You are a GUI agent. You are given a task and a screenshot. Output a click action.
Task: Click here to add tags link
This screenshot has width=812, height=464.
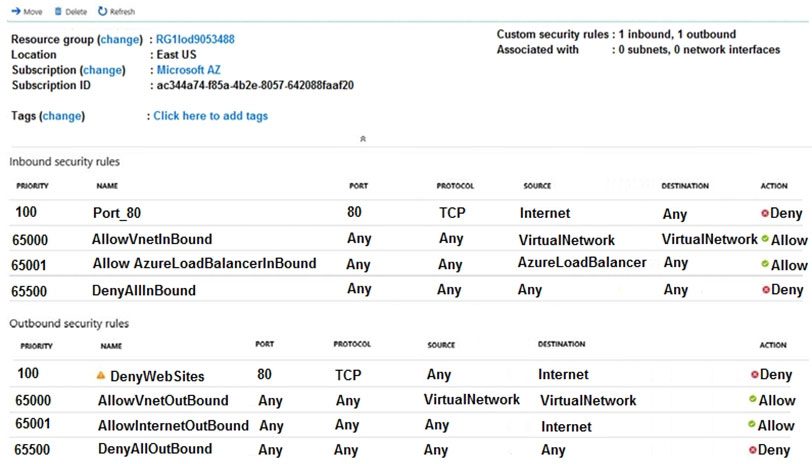pos(211,116)
